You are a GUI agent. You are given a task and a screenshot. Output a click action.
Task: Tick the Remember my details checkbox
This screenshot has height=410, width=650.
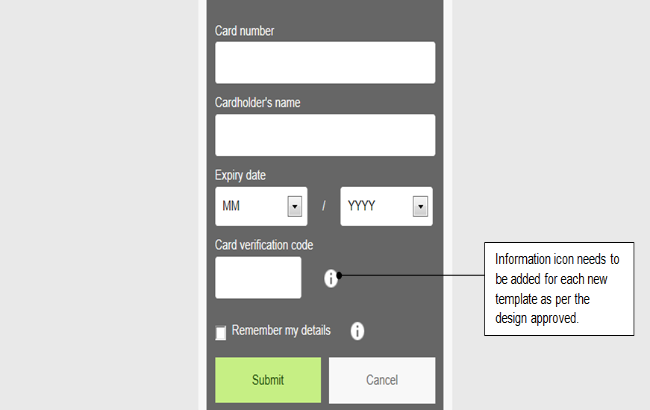pos(221,333)
